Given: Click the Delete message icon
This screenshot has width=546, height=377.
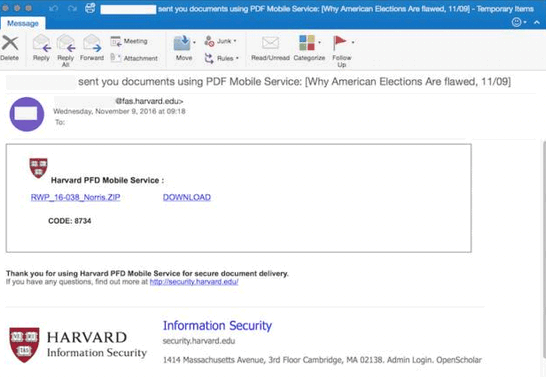Looking at the screenshot, I should coord(10,44).
